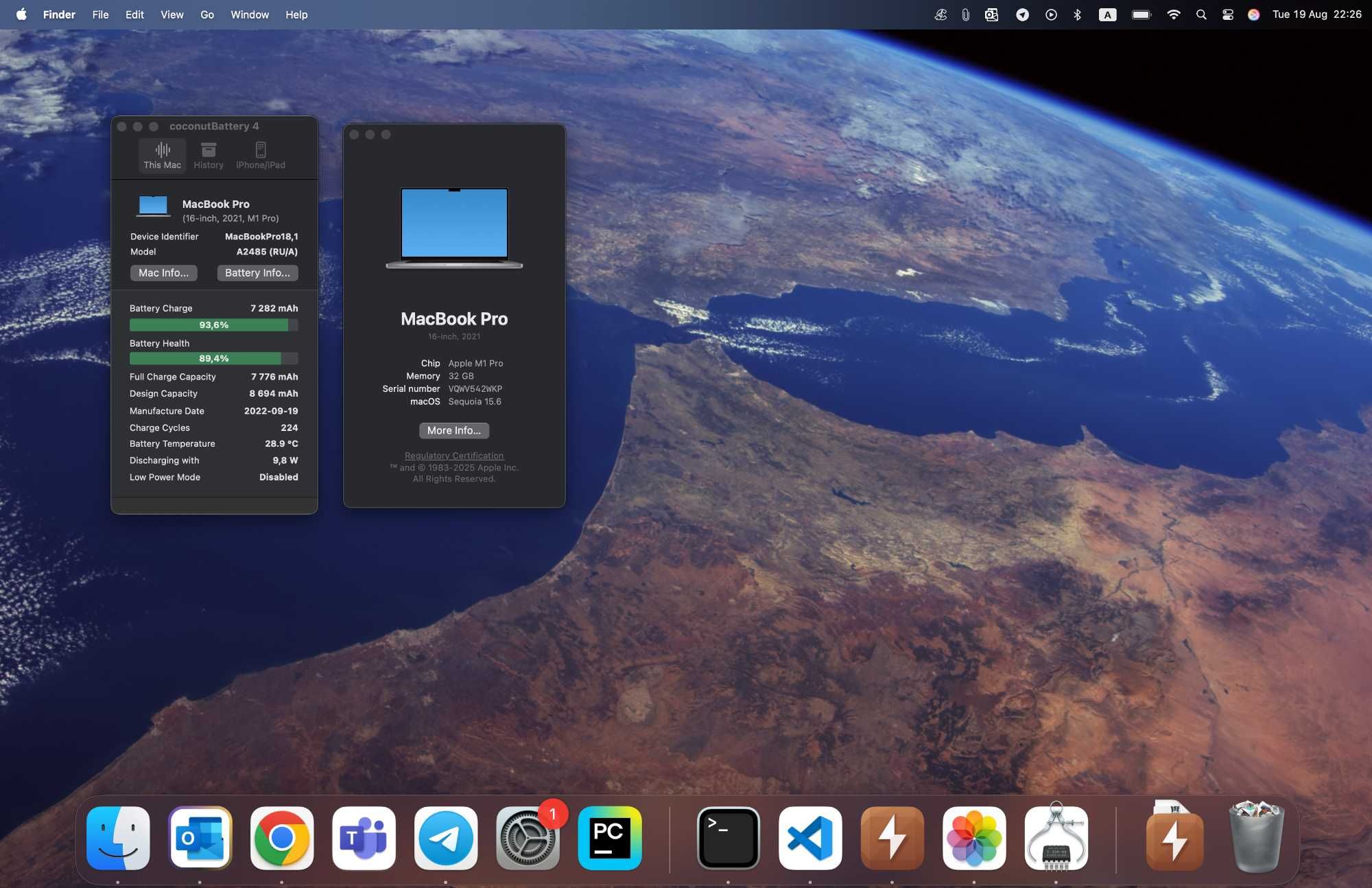Click the Device Identifier MacBookPro18,1

tap(261, 237)
